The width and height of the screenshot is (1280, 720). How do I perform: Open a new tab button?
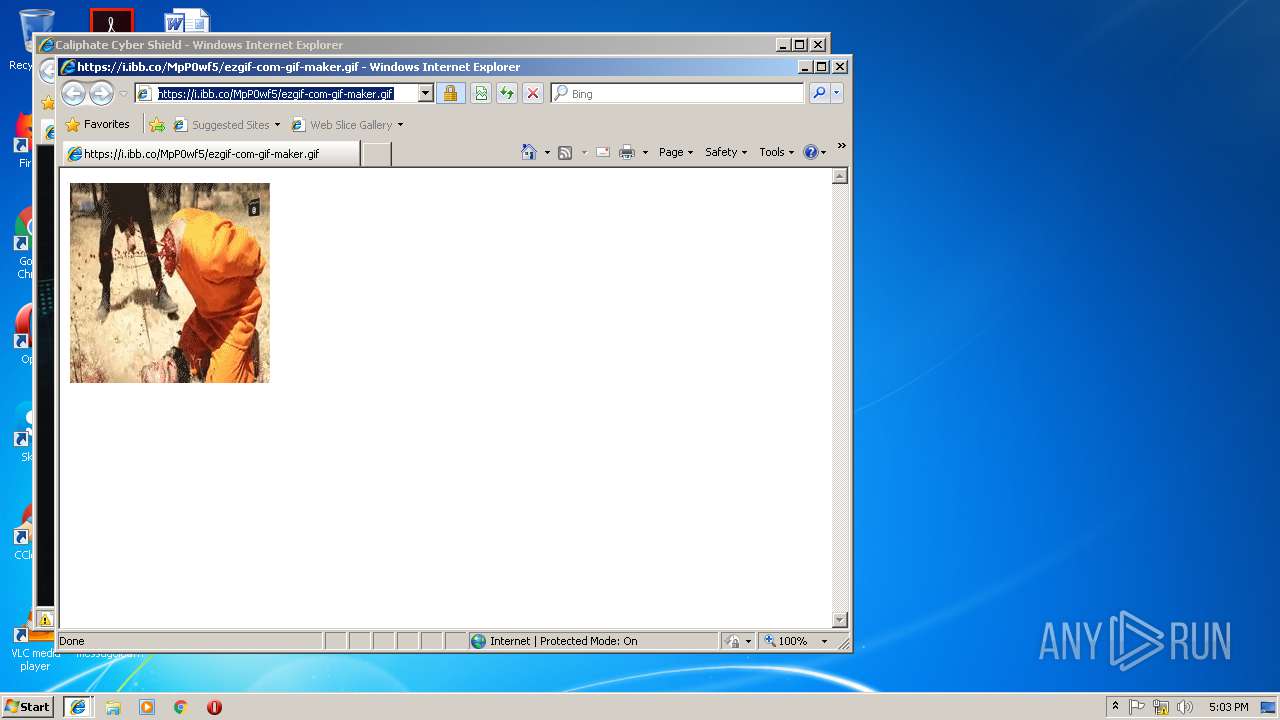click(376, 154)
